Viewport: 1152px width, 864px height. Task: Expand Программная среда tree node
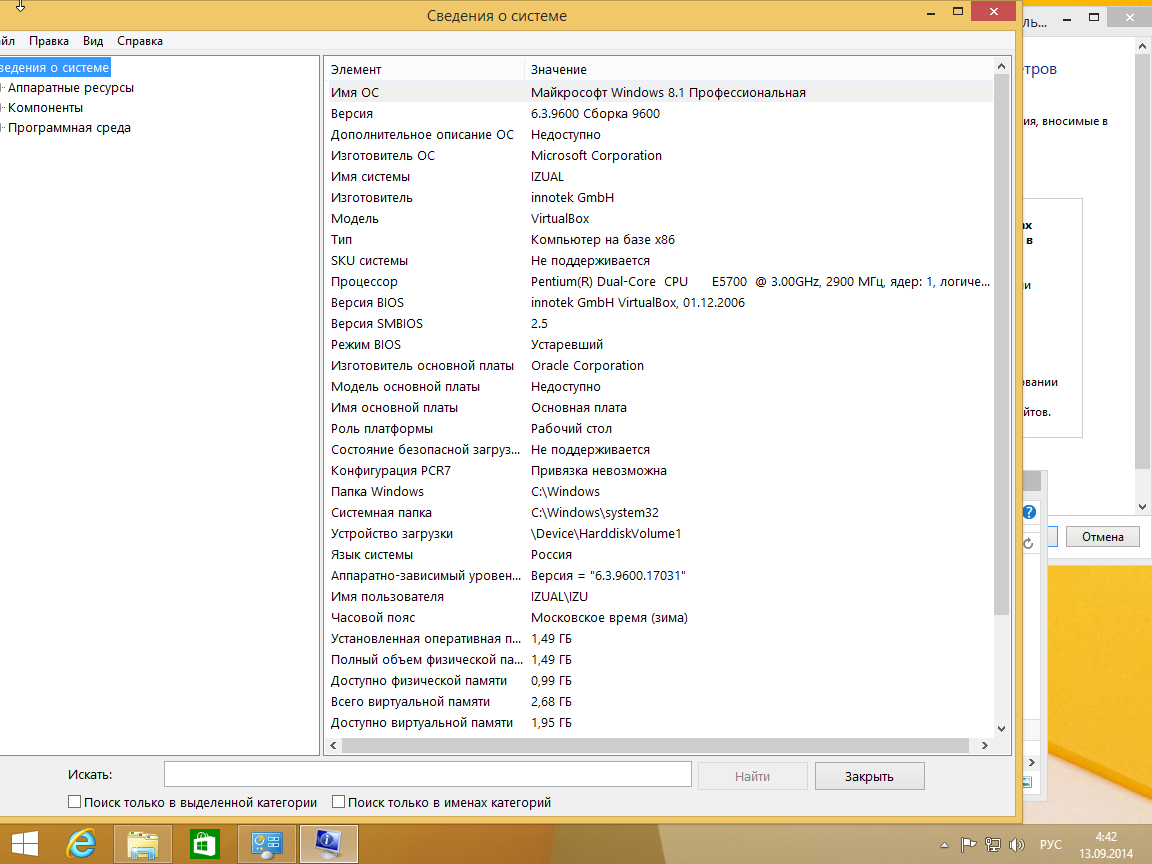(3, 127)
